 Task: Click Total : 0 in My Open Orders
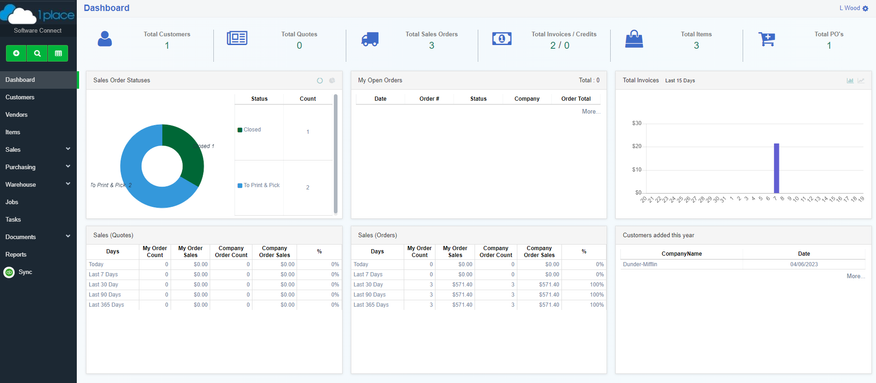pyautogui.click(x=589, y=80)
